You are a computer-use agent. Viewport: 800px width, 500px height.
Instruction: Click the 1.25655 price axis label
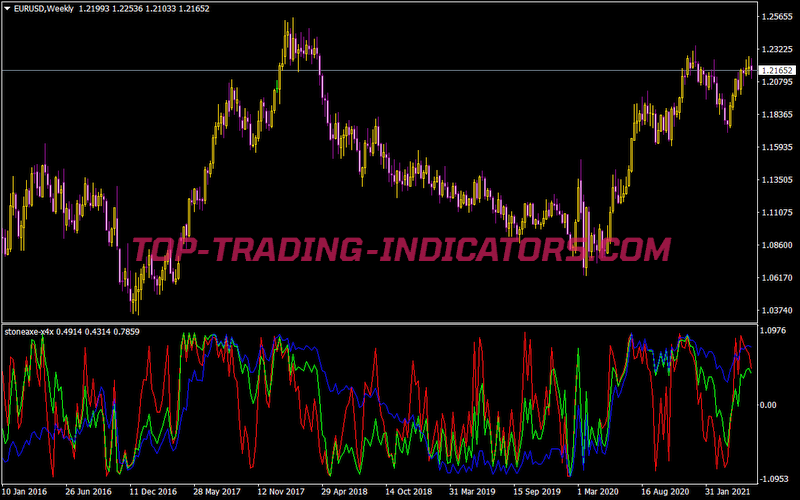(x=776, y=17)
